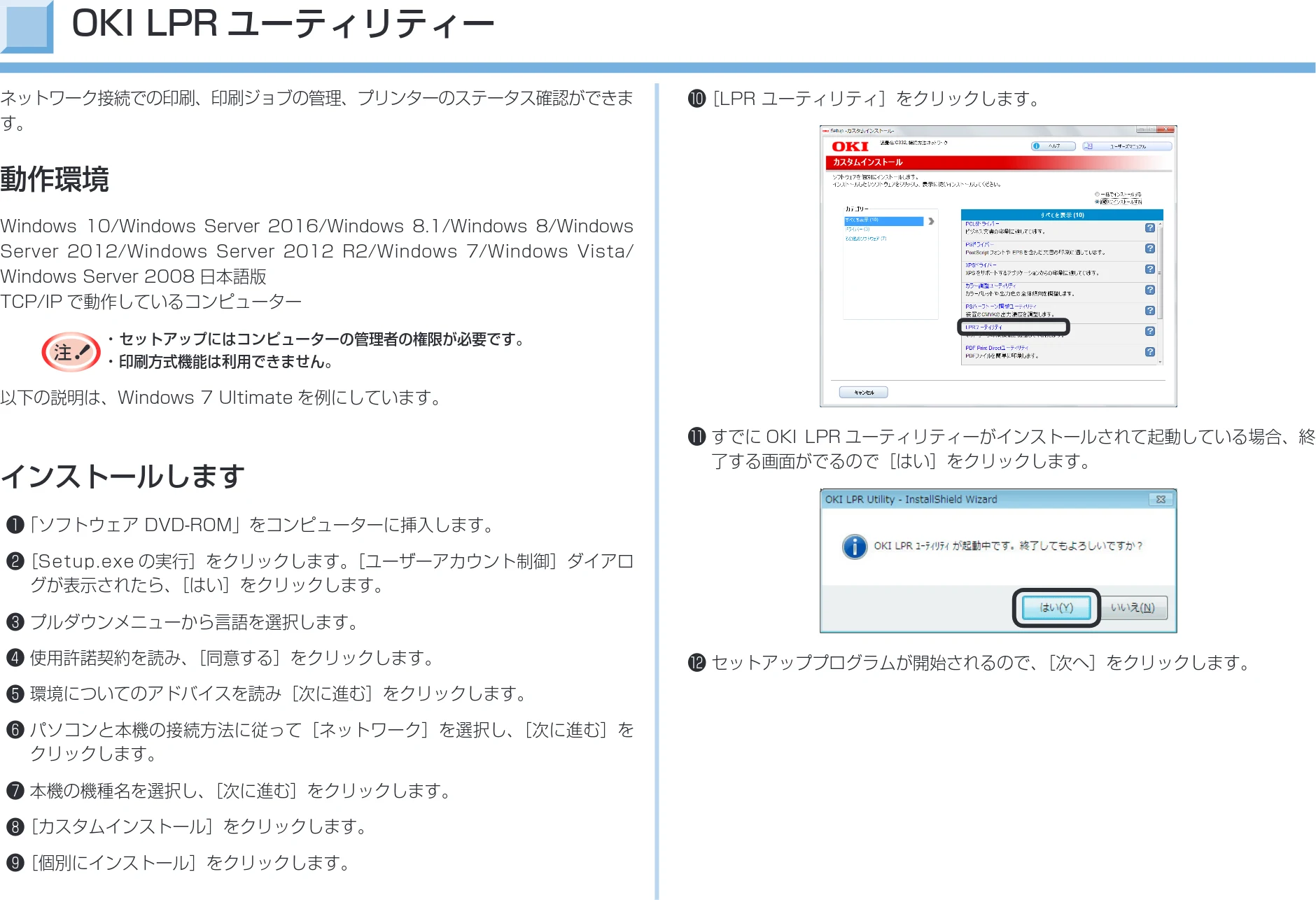Click PDF Print Directユーティリティ link

pos(997,348)
